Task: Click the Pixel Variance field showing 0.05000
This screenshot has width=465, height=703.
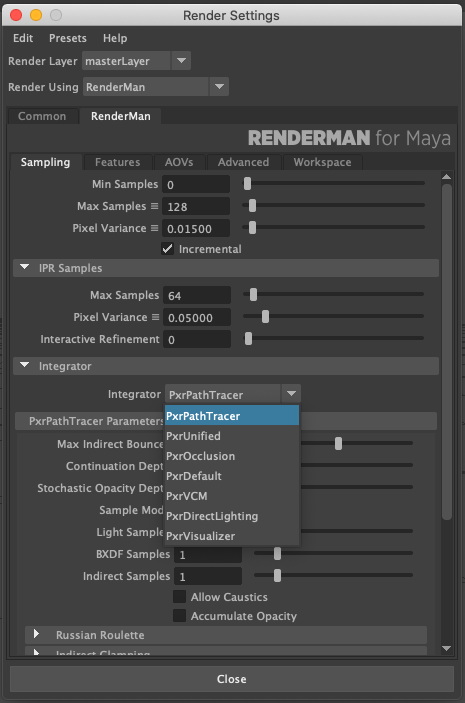Action: click(197, 317)
